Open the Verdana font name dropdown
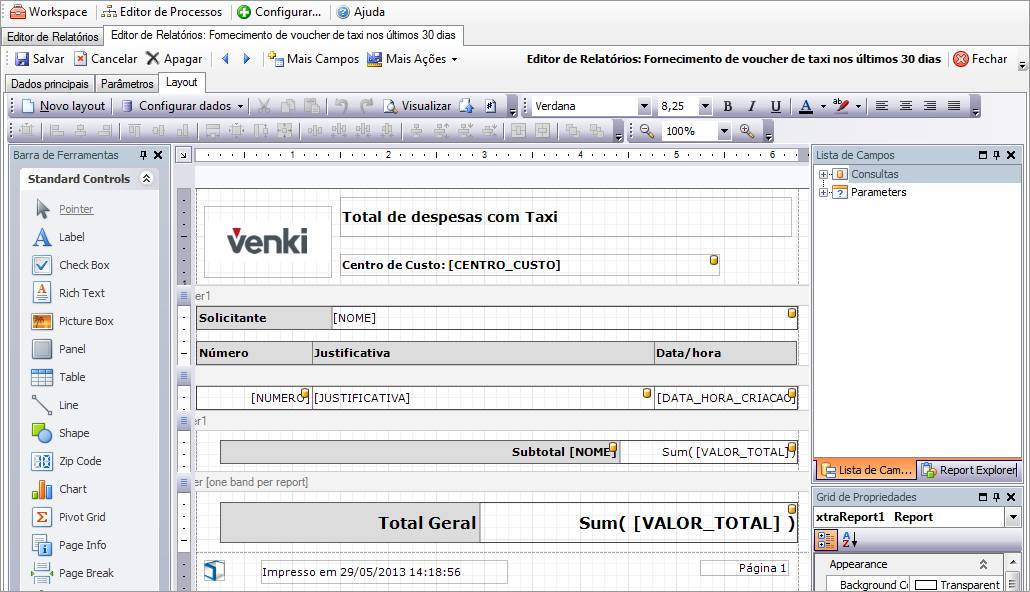Screen dimensions: 1030x592 tap(644, 106)
